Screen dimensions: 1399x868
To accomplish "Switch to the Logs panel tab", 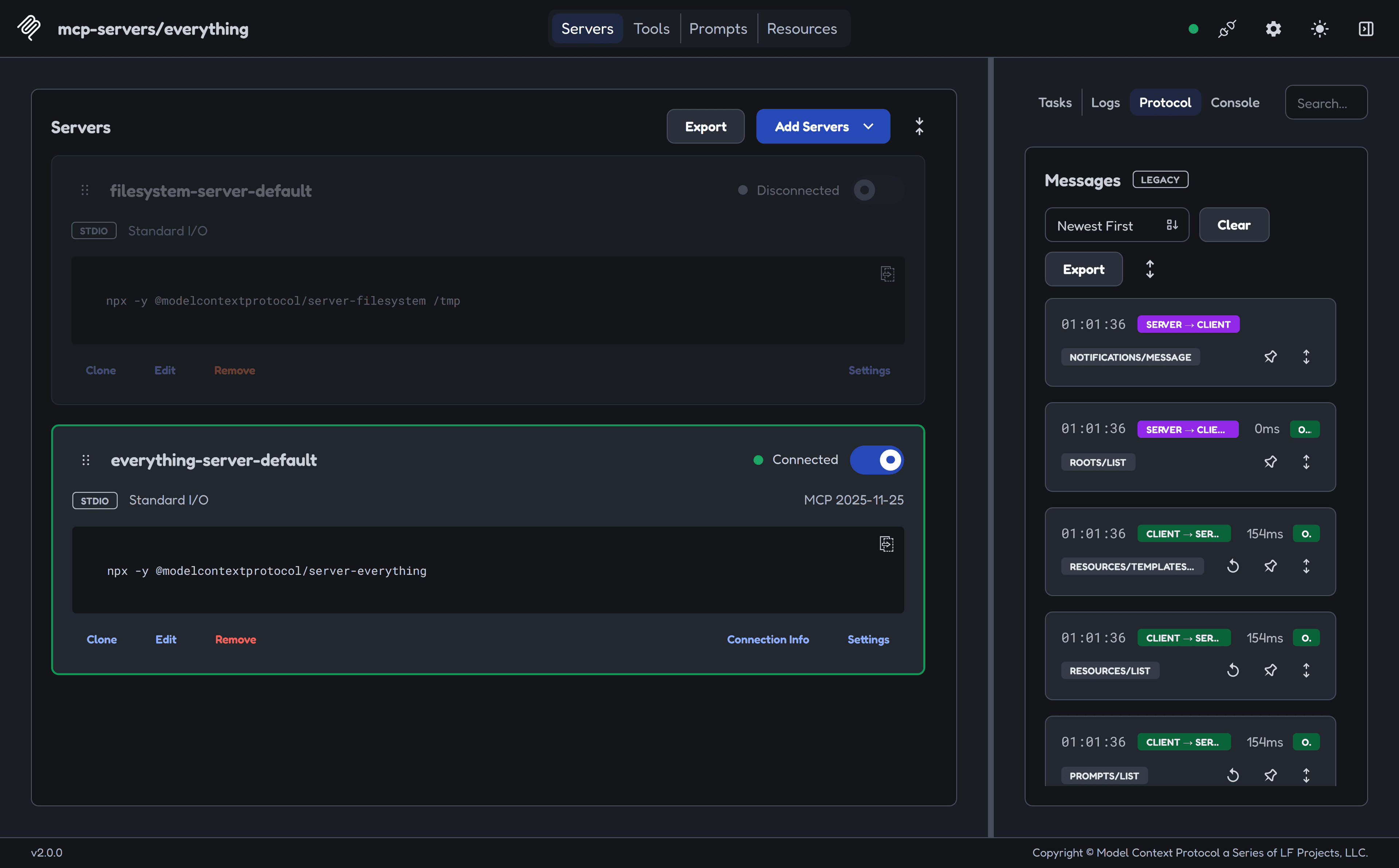I will (1106, 103).
